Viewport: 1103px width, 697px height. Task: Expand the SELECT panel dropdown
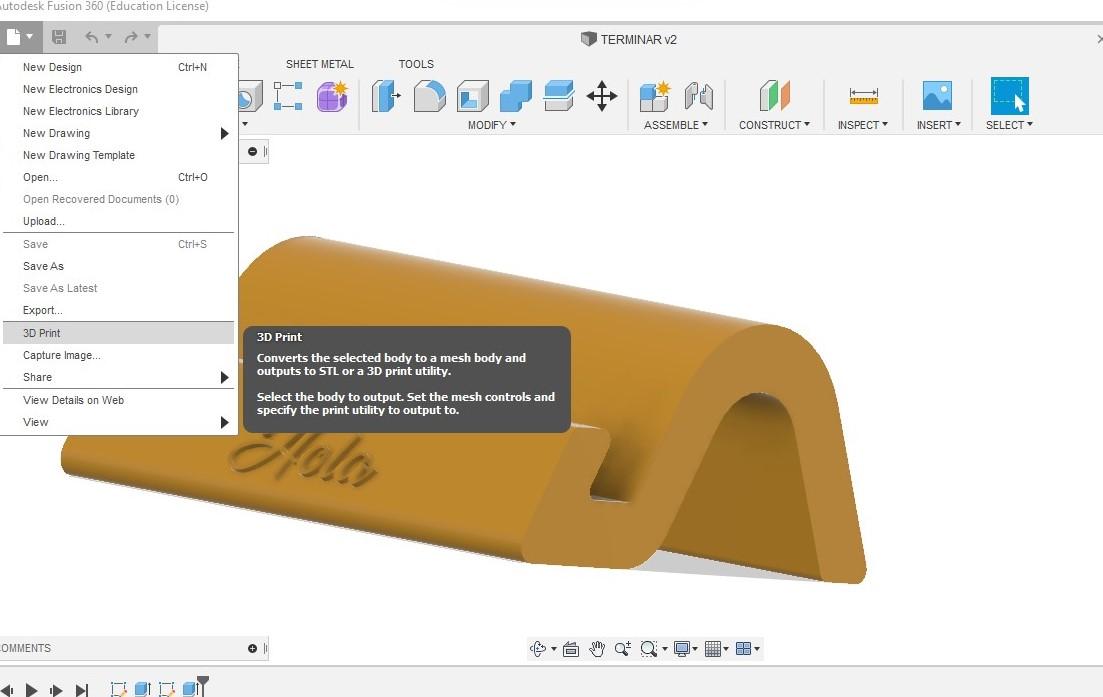1009,124
